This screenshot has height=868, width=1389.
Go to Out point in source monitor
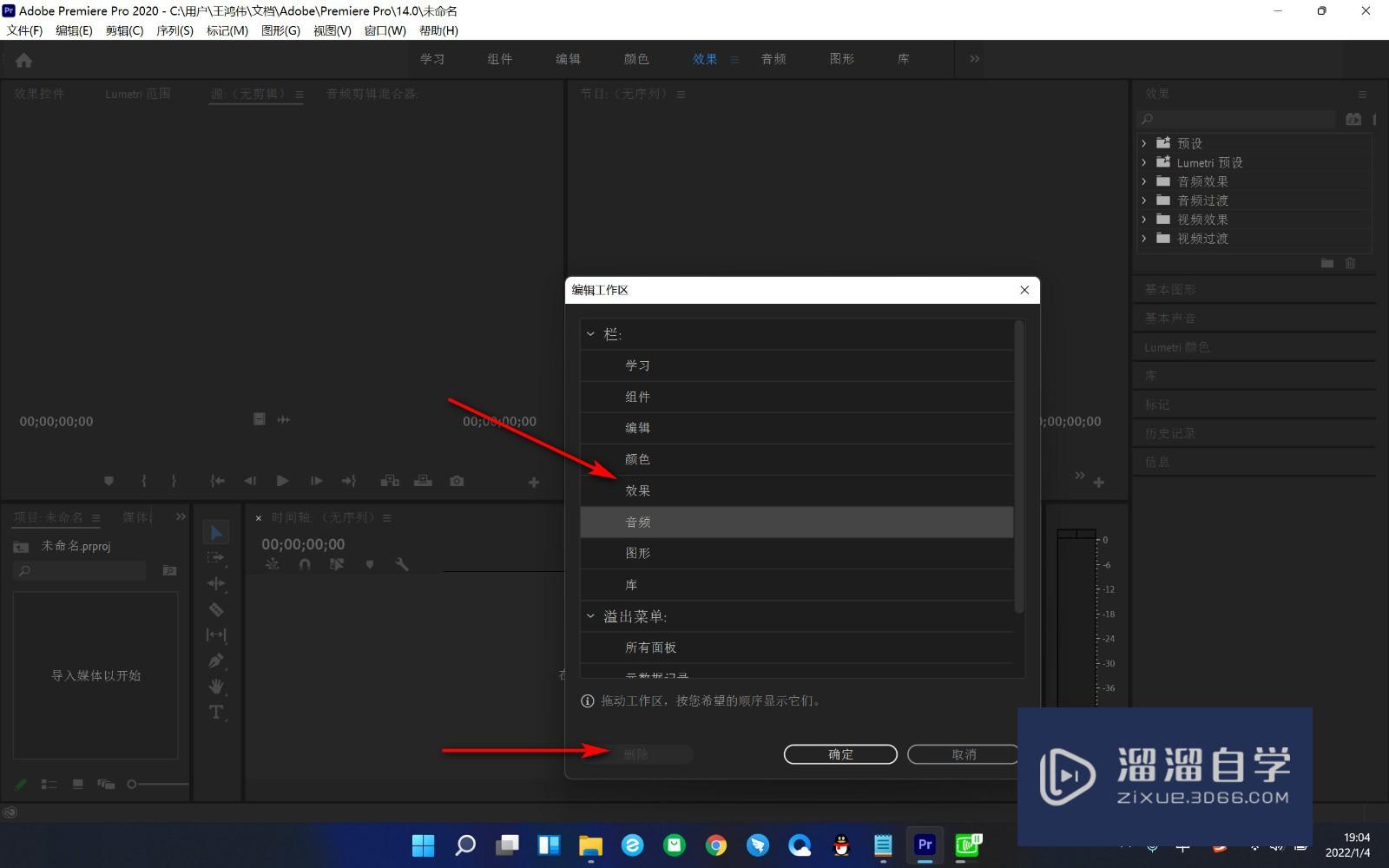coord(349,481)
